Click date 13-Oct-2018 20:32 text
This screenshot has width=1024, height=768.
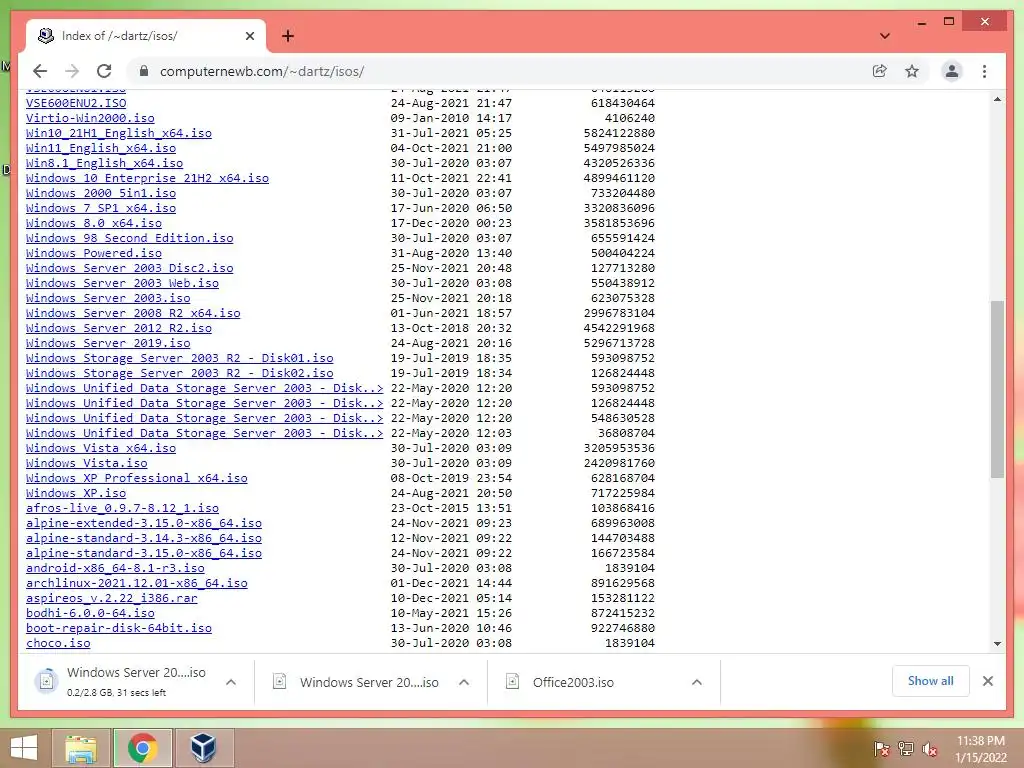pos(451,328)
